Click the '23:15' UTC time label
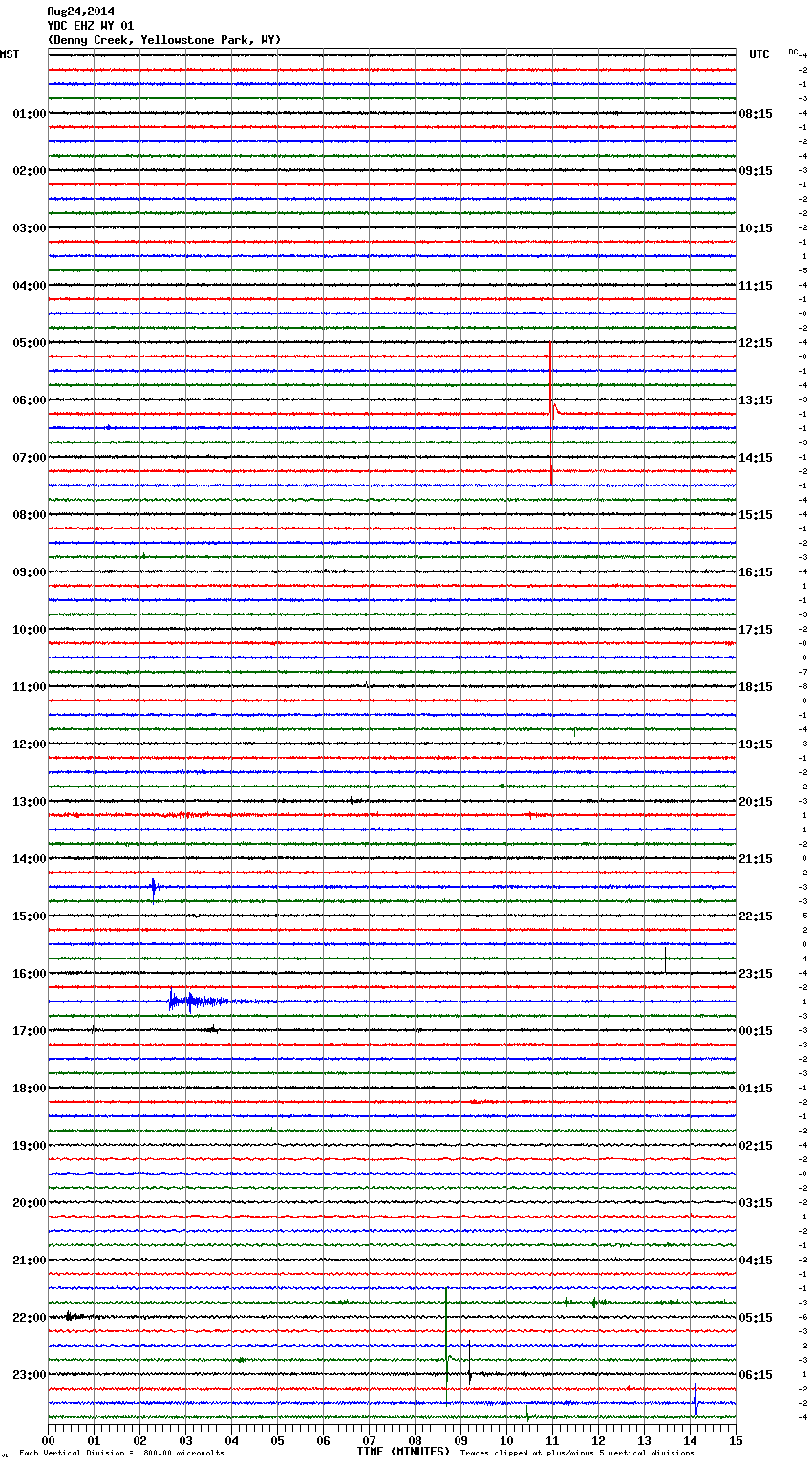This screenshot has width=812, height=1466. pos(756,974)
